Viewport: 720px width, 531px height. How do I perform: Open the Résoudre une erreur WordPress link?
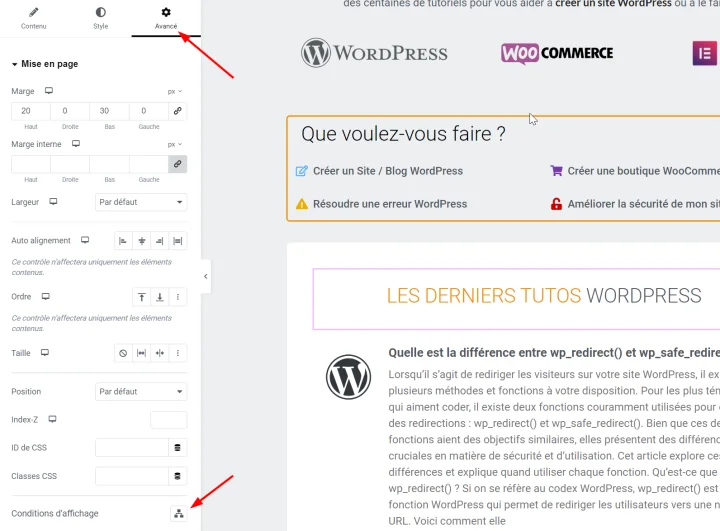[390, 204]
